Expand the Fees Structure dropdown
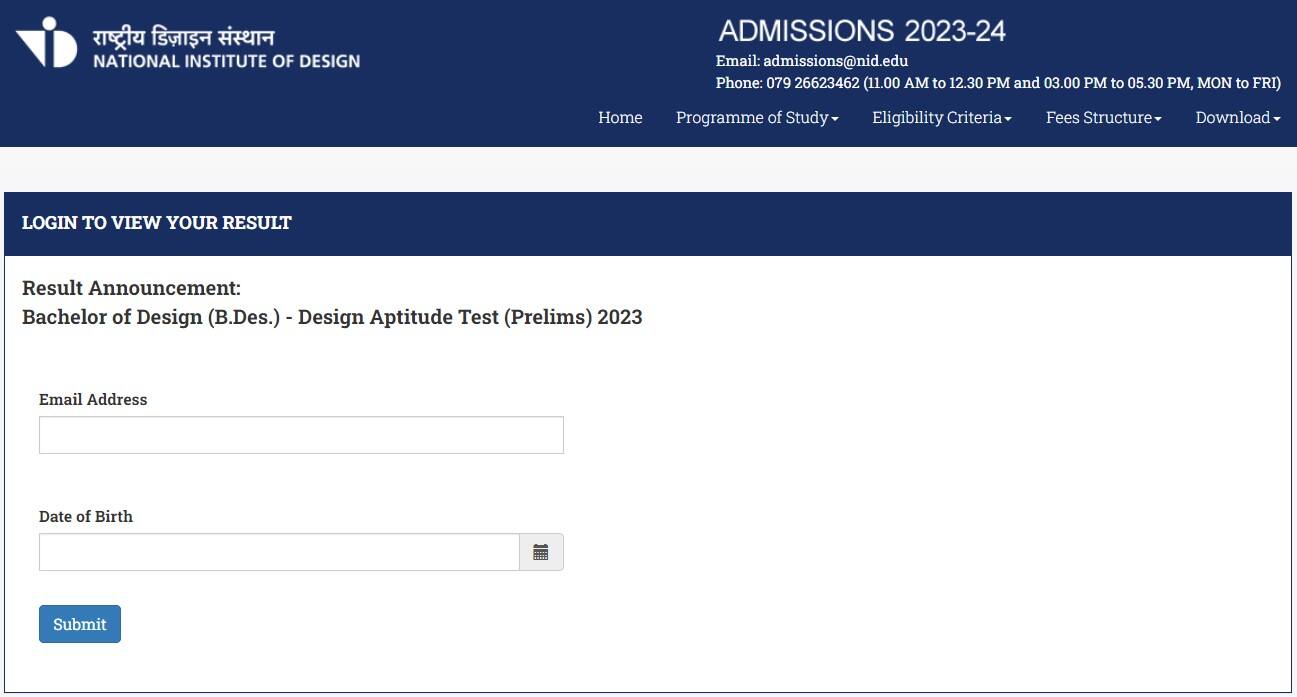Image resolution: width=1297 pixels, height=697 pixels. click(x=1103, y=117)
